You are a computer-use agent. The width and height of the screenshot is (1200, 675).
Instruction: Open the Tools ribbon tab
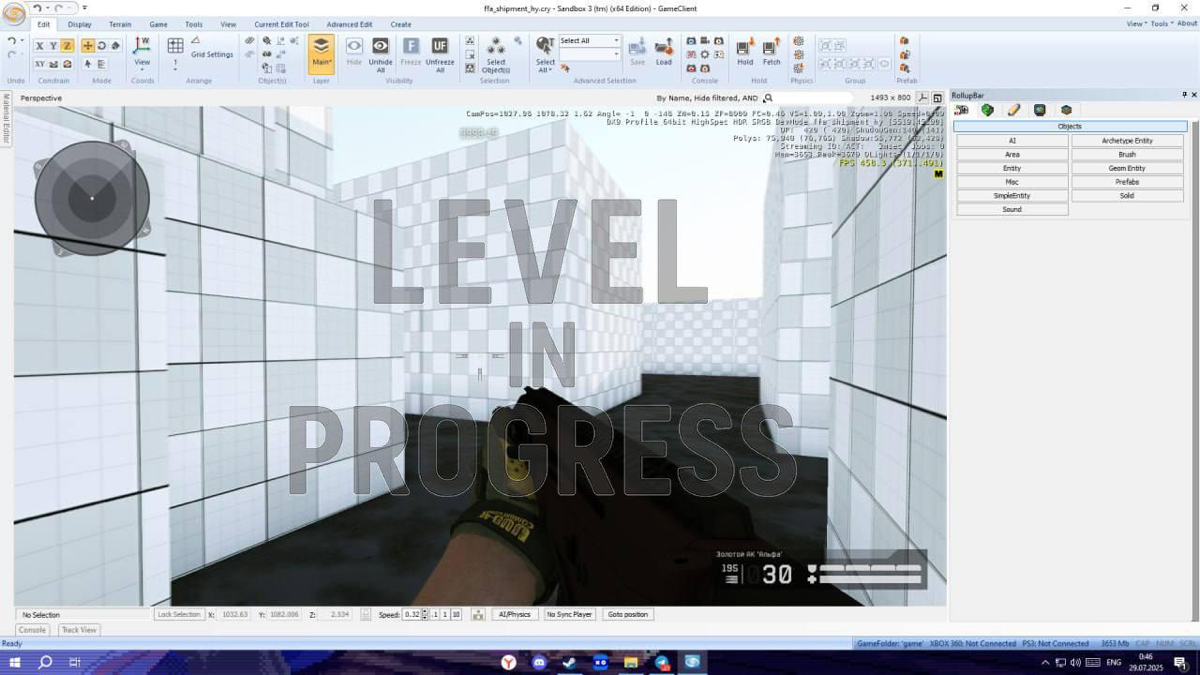tap(194, 24)
